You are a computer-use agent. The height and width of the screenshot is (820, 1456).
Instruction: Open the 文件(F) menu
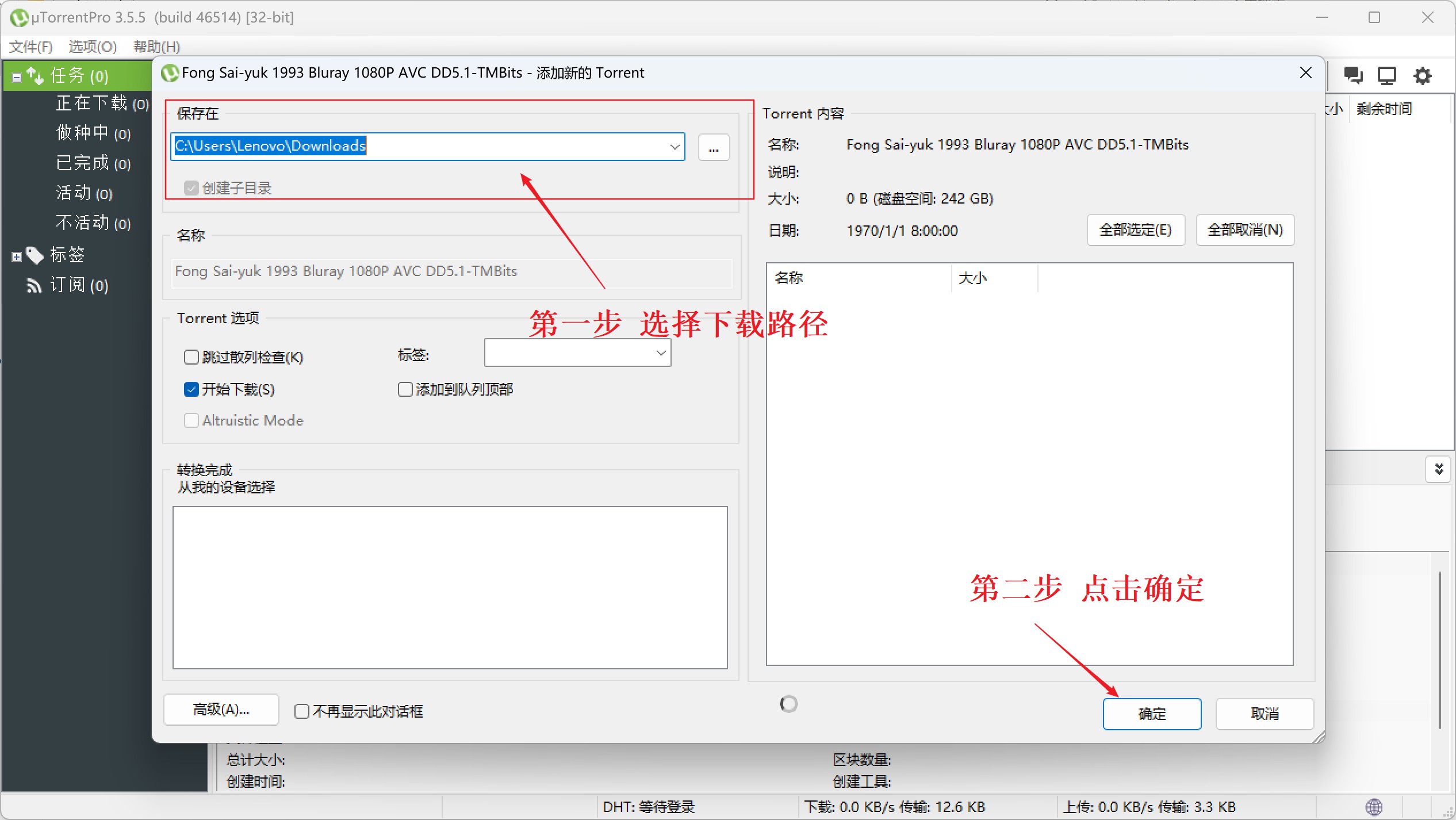coord(31,47)
